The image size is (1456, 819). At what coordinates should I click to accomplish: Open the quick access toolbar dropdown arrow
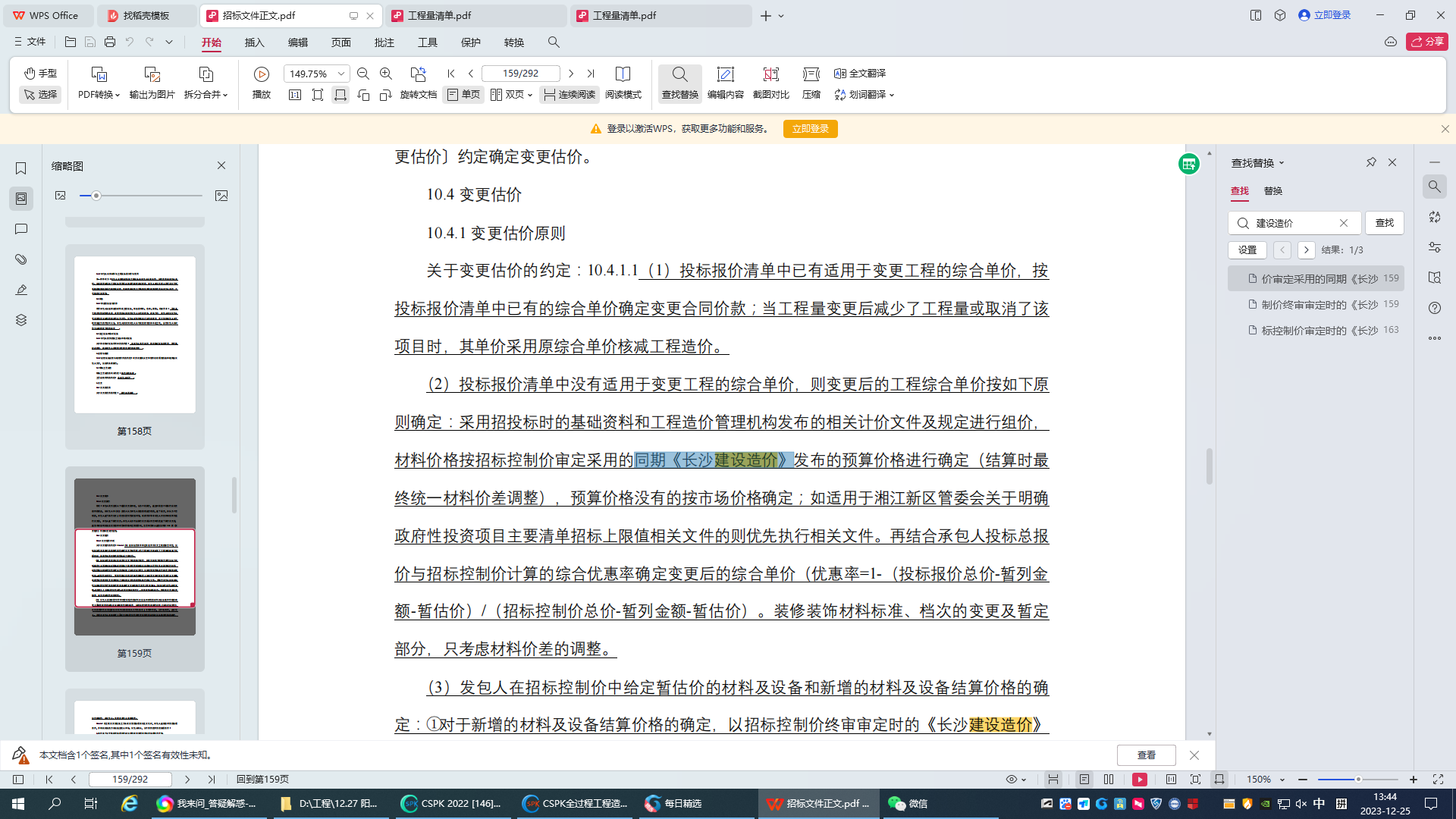(169, 42)
